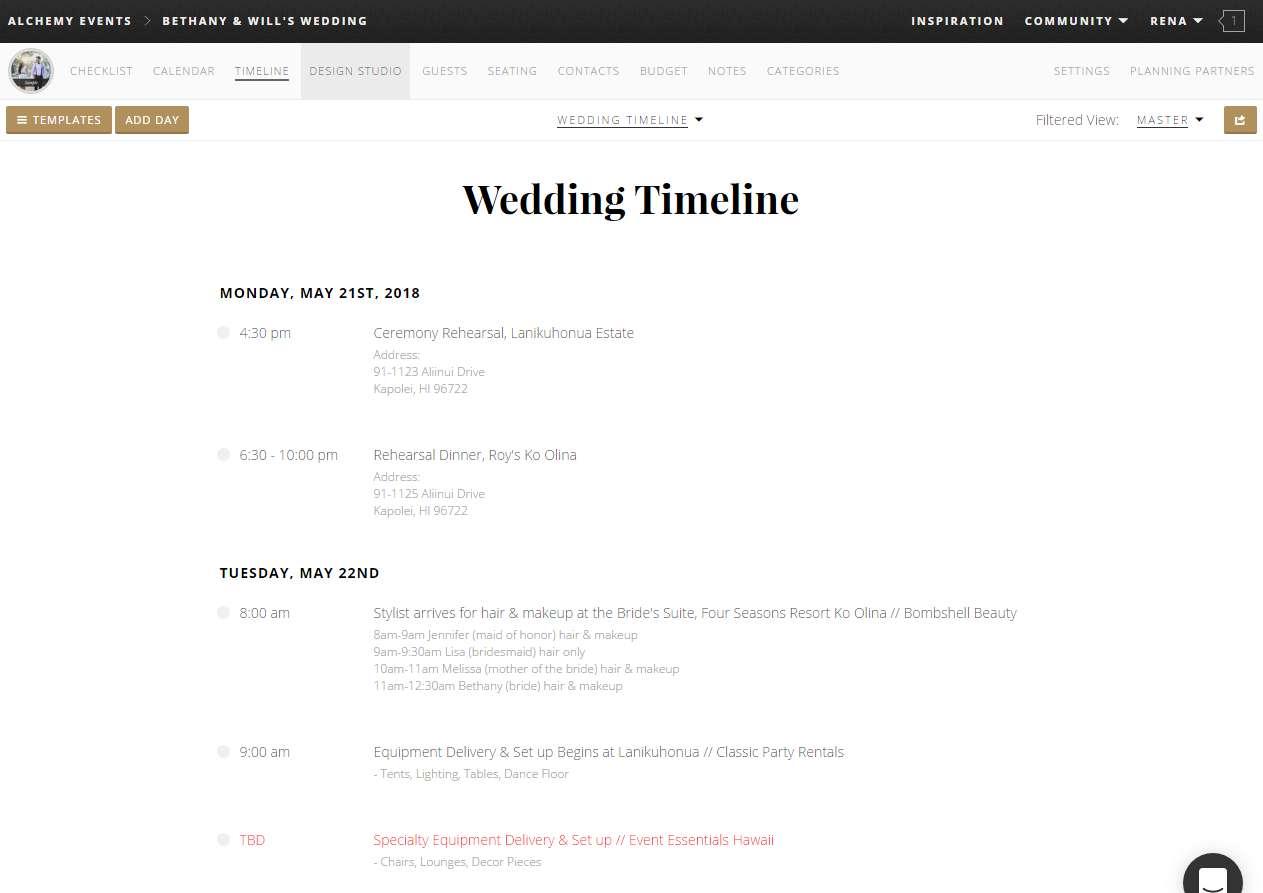This screenshot has width=1263, height=893.
Task: Click the 11am-12:30am Bethany hair & makeup note
Action: tap(498, 686)
